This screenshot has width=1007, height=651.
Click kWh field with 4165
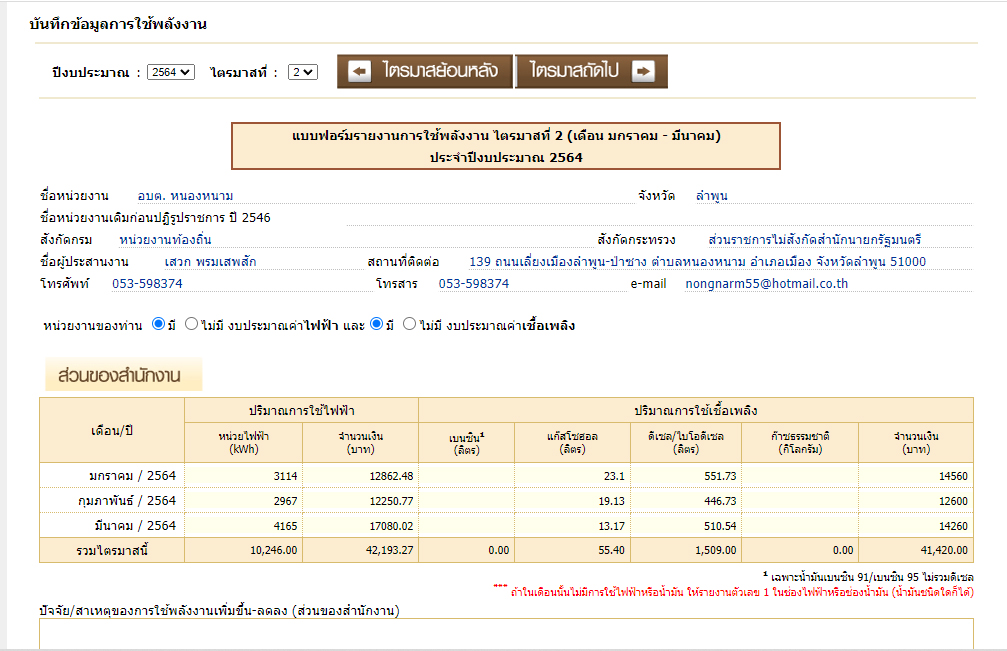(243, 526)
